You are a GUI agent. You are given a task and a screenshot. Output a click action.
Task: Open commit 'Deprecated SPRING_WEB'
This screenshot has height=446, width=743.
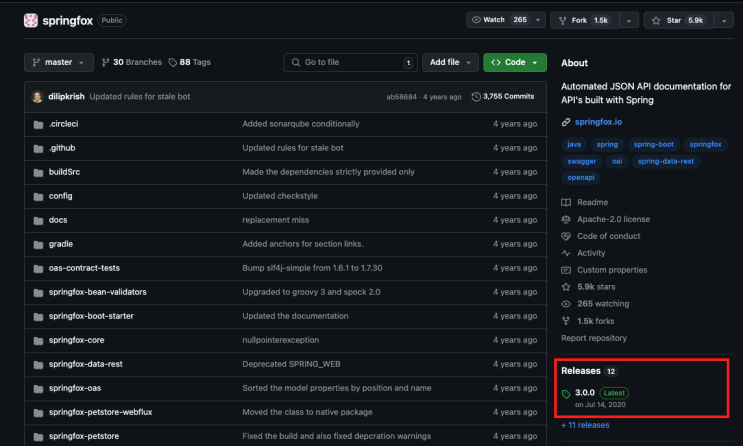coord(291,364)
